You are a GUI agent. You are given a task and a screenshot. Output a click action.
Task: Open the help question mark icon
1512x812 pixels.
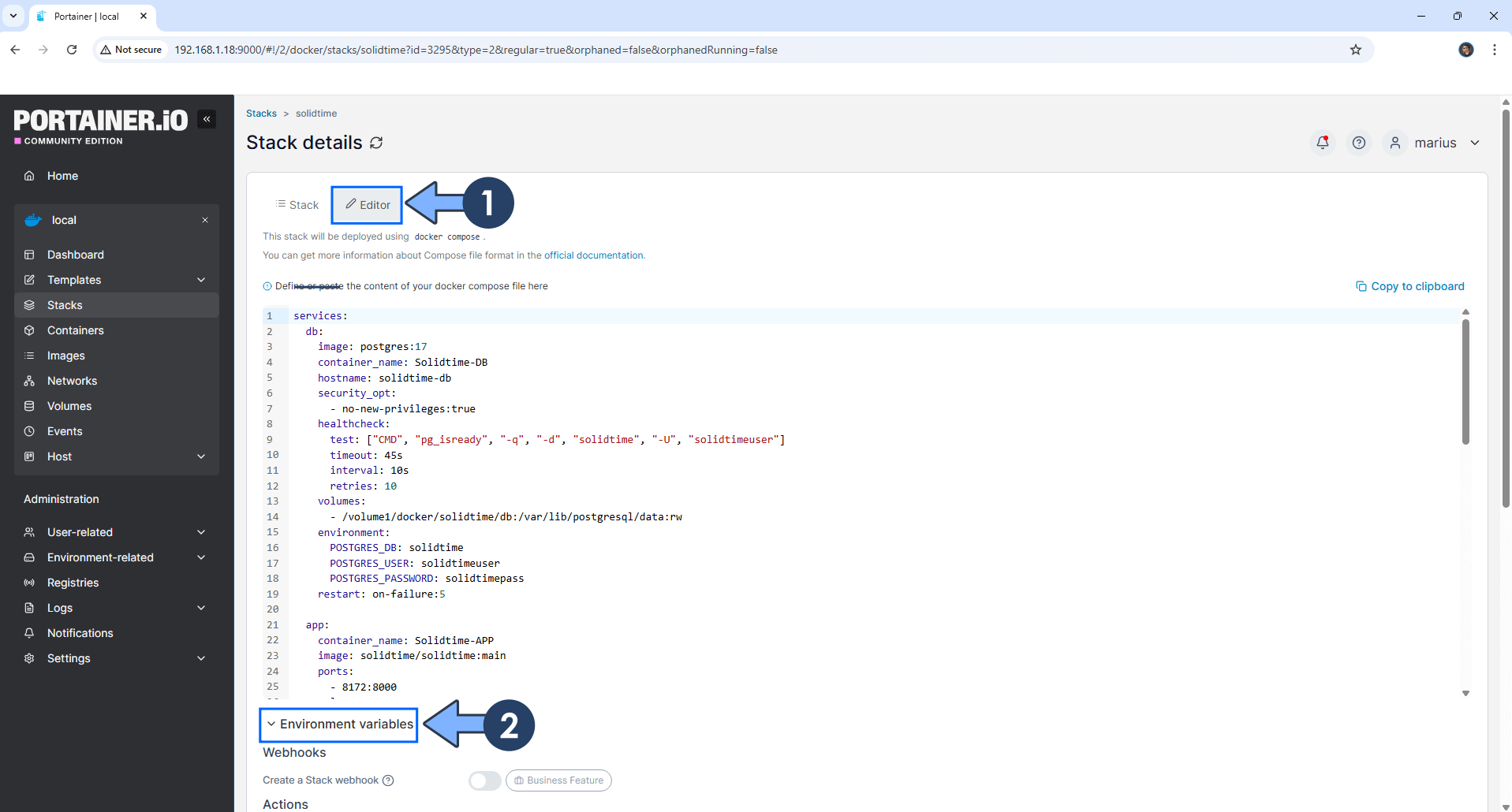pyautogui.click(x=1358, y=143)
